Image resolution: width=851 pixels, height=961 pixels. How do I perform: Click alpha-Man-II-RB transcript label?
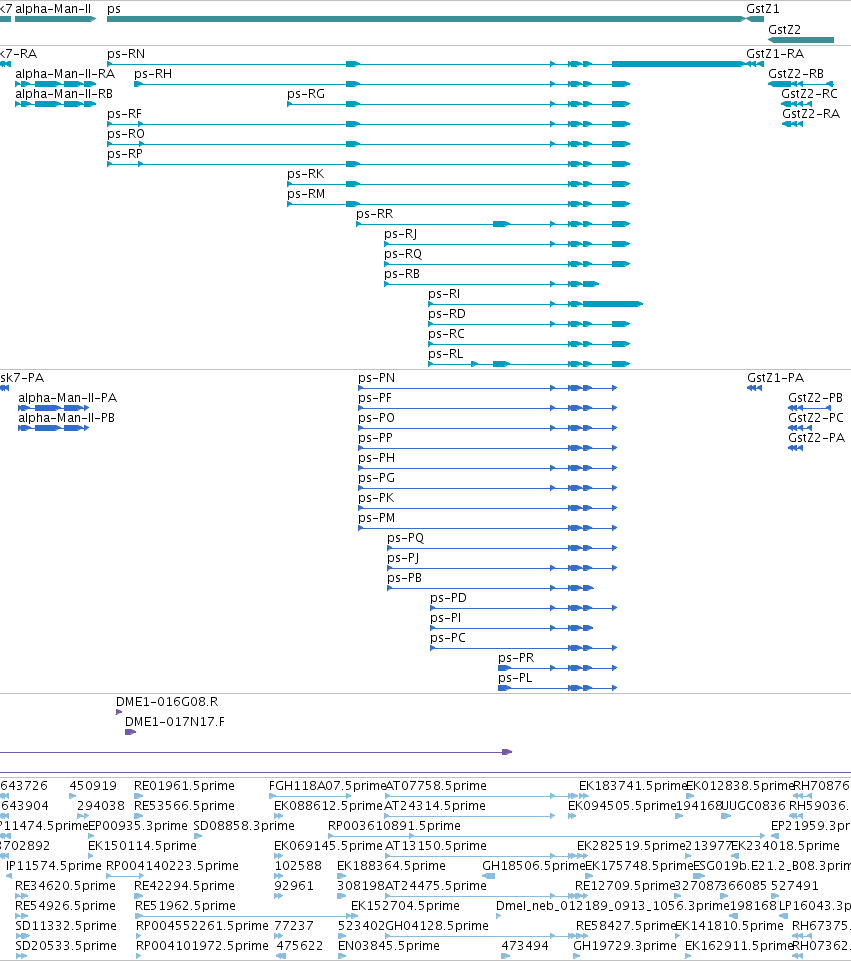[64, 94]
